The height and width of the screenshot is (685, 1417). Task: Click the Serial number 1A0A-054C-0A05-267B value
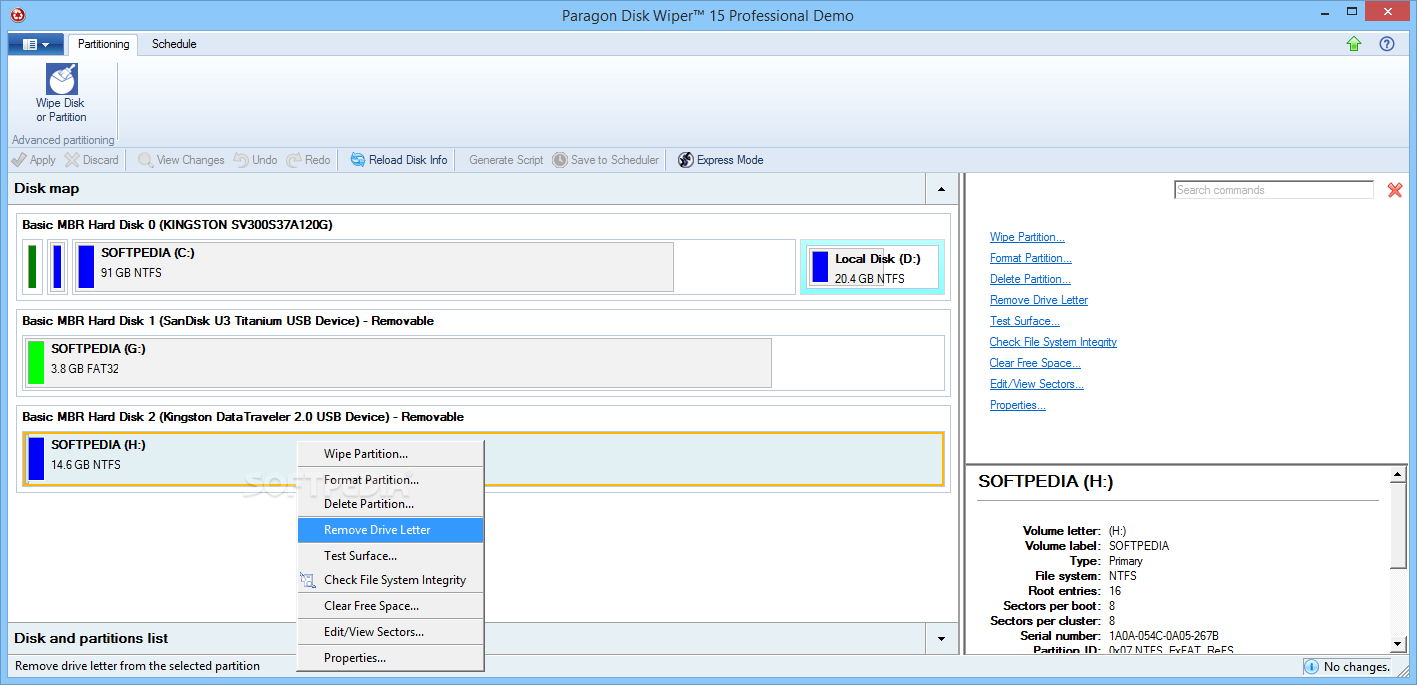coord(1164,636)
